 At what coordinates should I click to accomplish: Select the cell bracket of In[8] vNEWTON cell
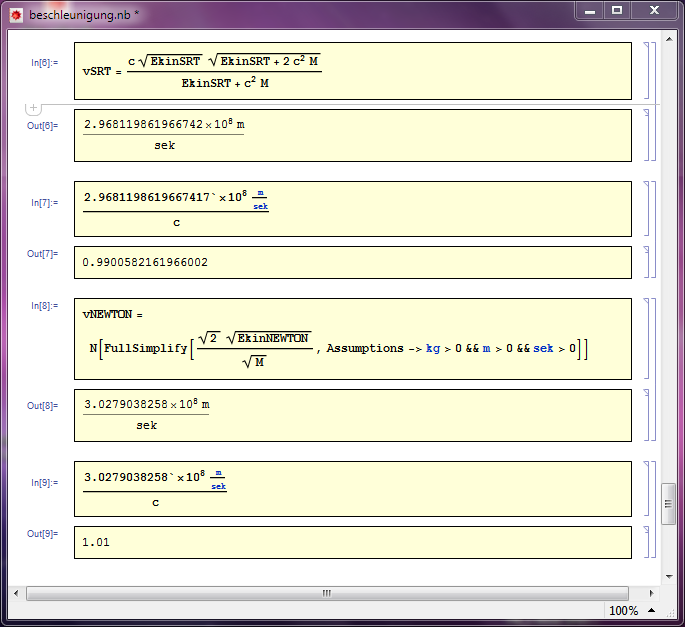tap(647, 338)
